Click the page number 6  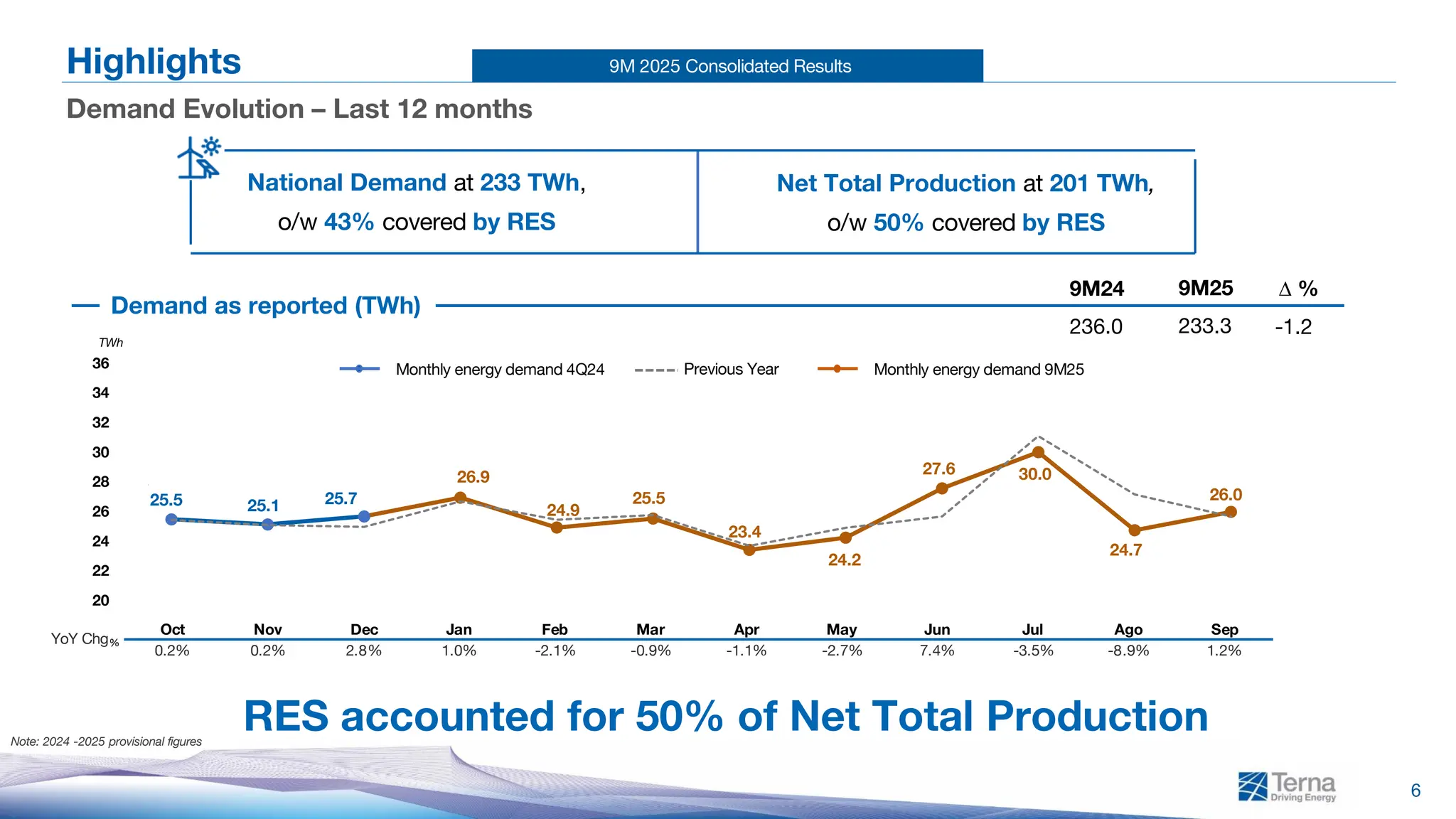pyautogui.click(x=1415, y=791)
